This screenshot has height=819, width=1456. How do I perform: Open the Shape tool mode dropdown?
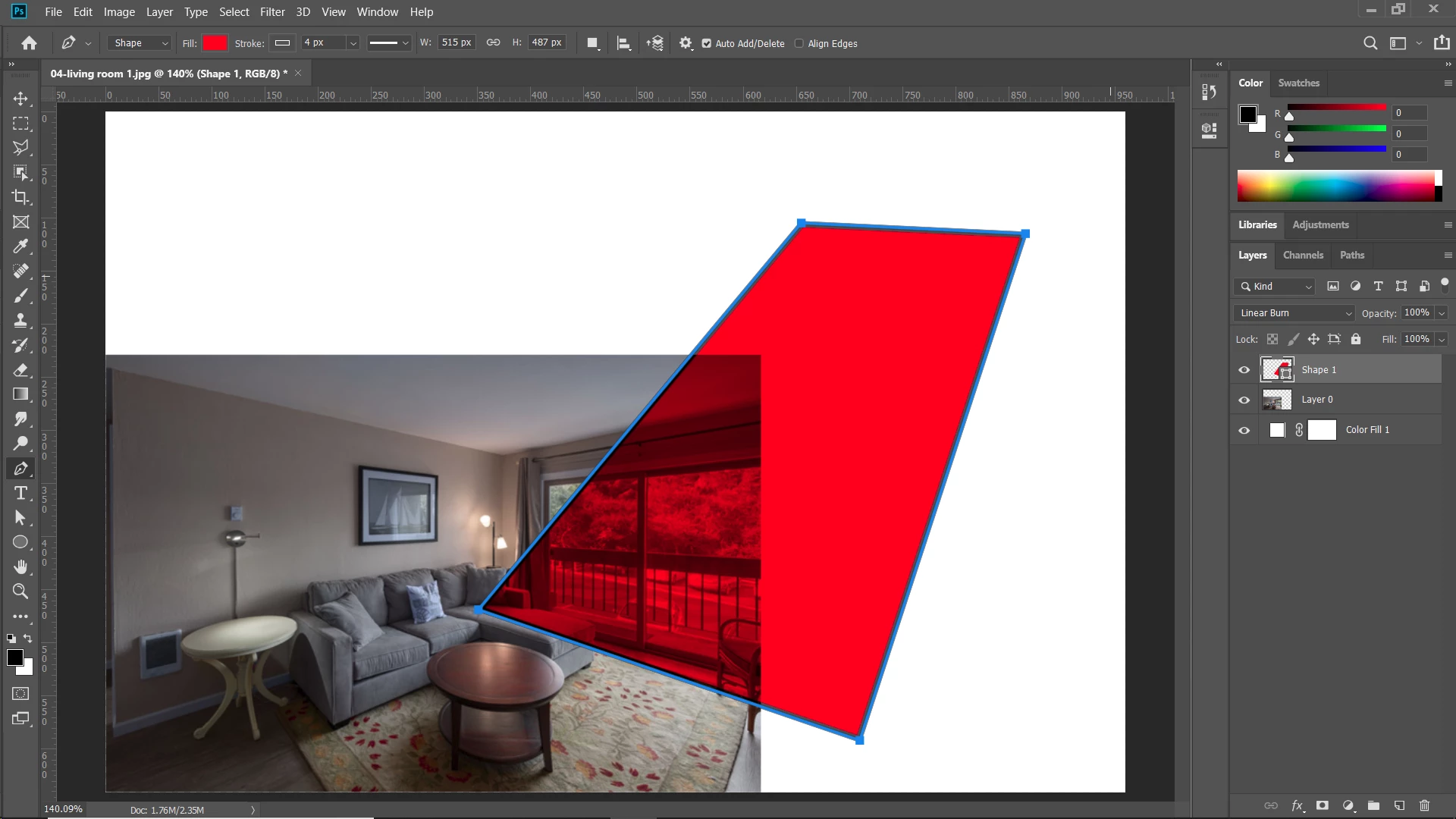click(141, 43)
